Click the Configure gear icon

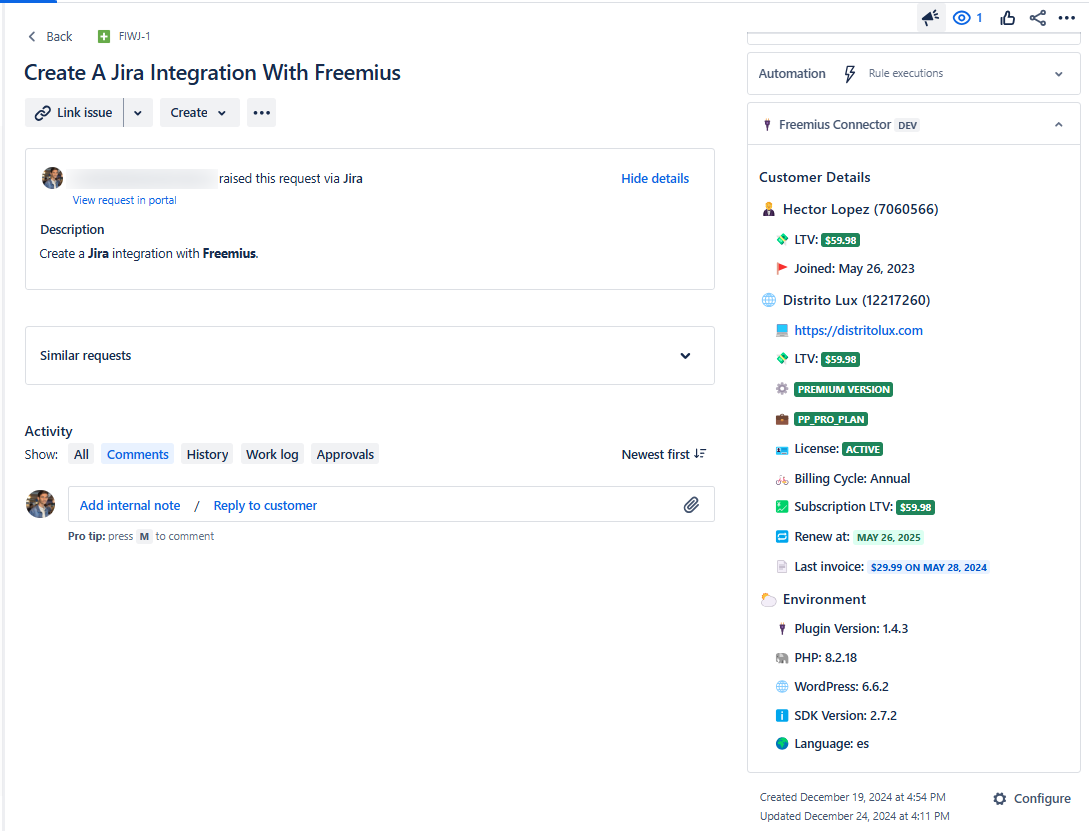[x=1000, y=799]
